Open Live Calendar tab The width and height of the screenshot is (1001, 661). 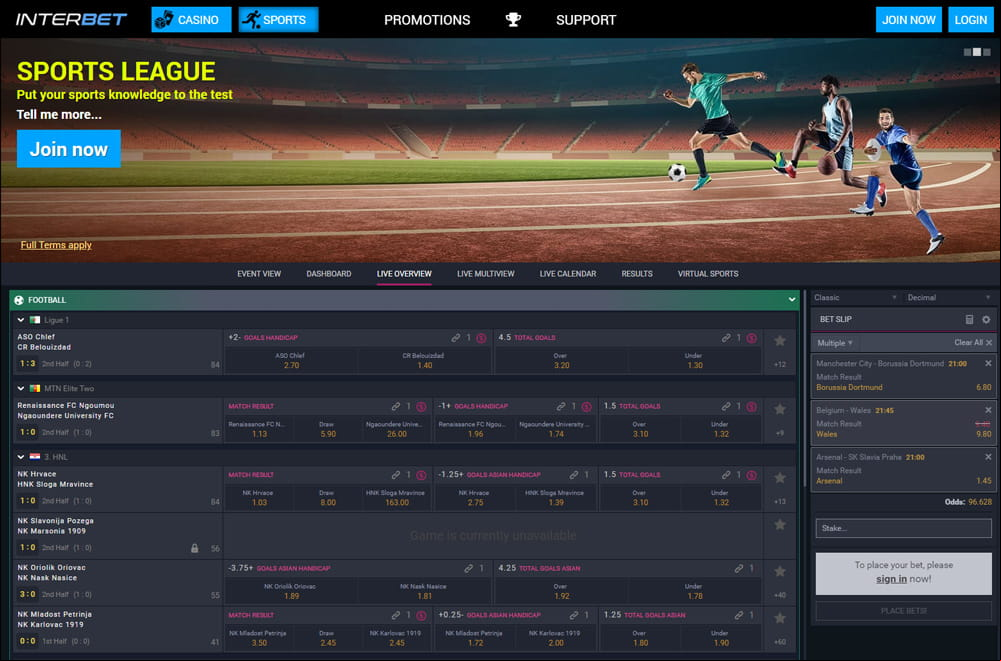[568, 274]
